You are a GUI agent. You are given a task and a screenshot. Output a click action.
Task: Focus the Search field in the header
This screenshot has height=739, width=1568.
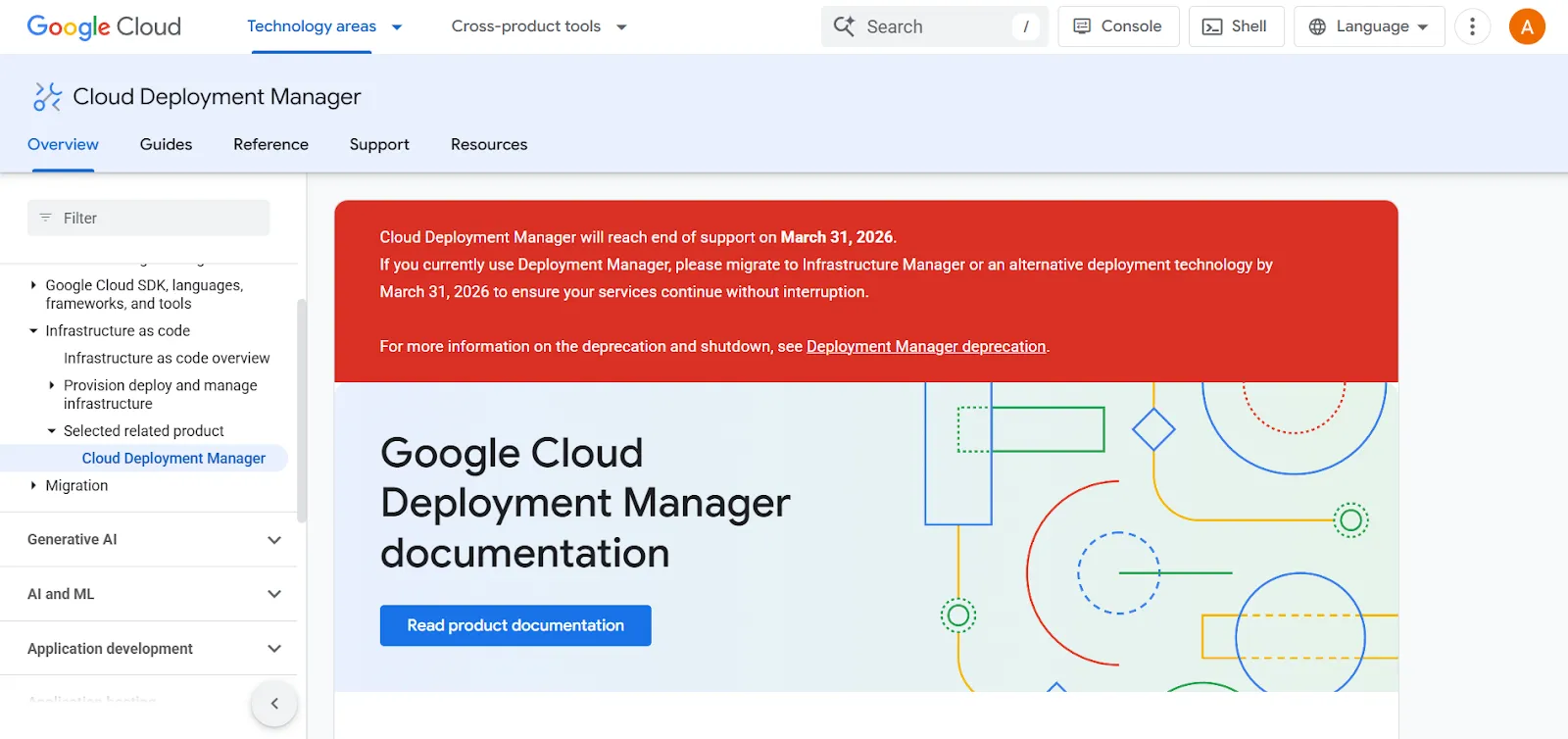coord(935,26)
